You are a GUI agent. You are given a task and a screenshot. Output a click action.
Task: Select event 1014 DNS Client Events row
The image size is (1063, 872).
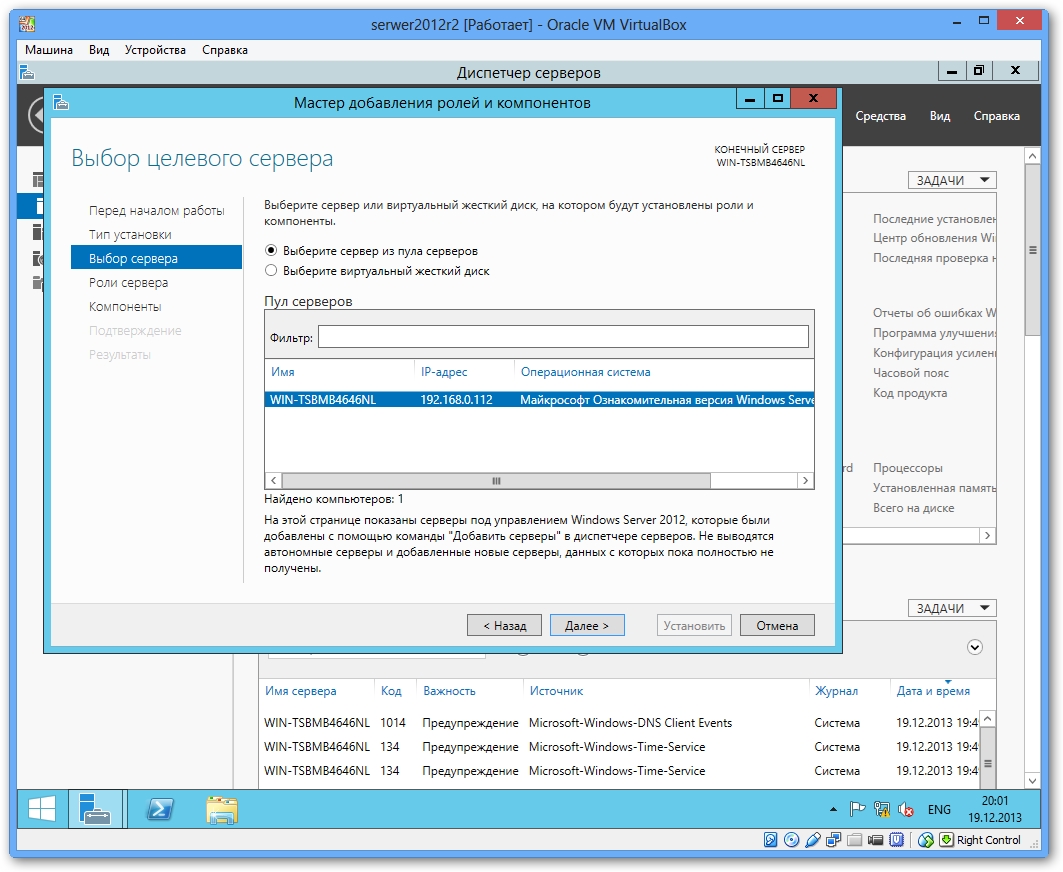[620, 723]
